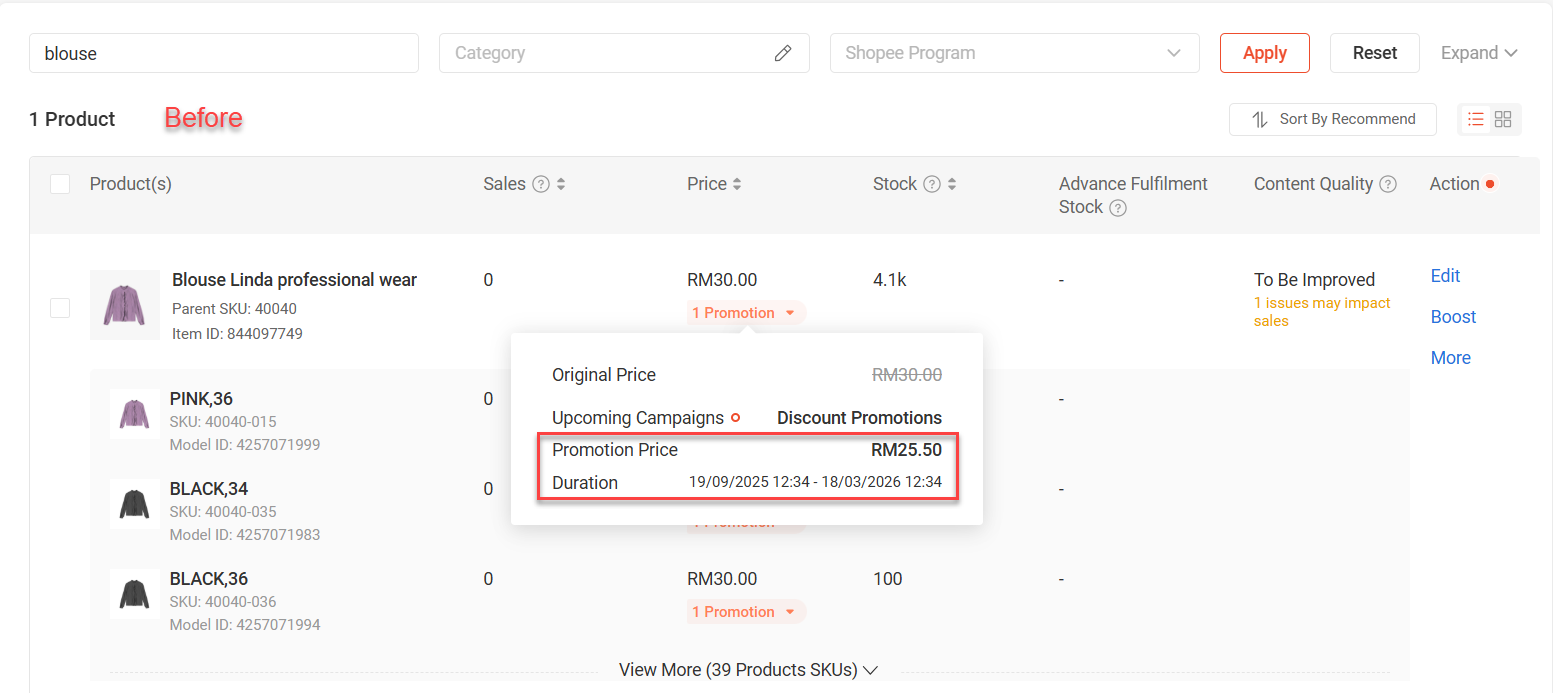The image size is (1553, 693).
Task: Tick the select-all products header checkbox
Action: tap(60, 184)
